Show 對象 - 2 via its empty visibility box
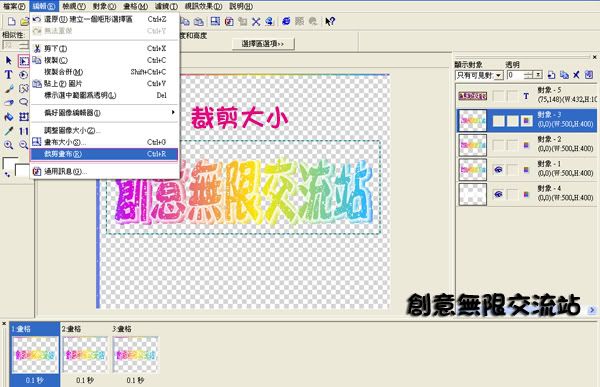The width and height of the screenshot is (600, 387). [x=498, y=145]
